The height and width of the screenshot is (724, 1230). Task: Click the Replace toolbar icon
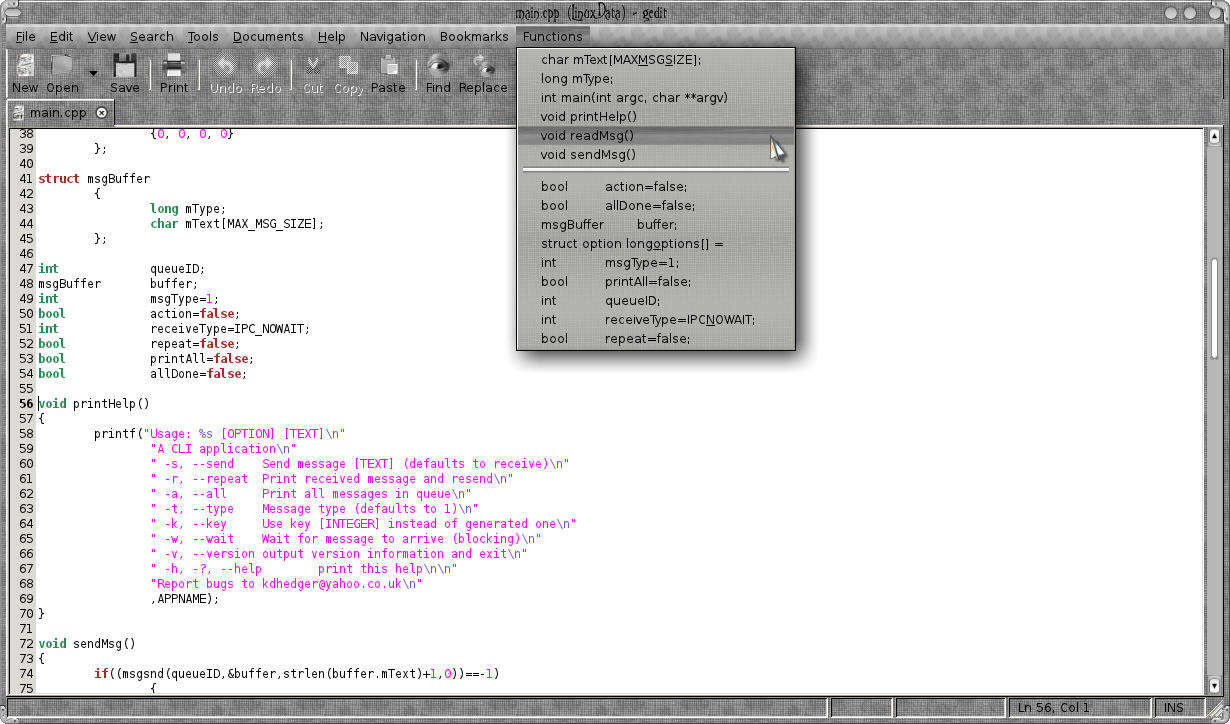(483, 74)
